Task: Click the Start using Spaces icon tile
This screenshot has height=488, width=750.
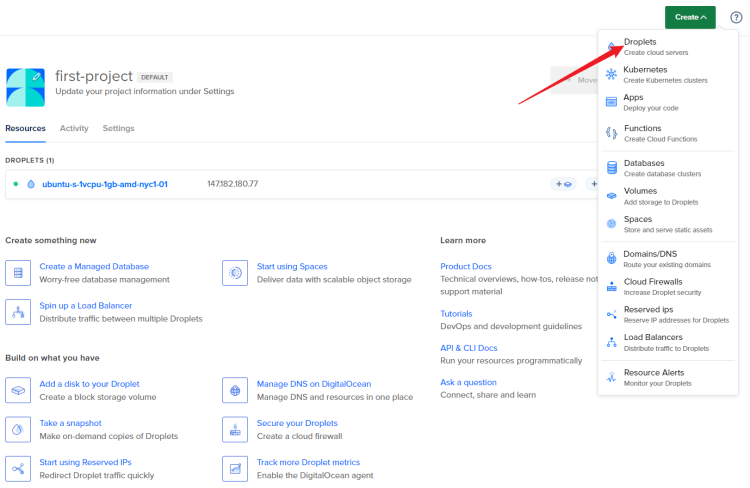Action: tap(235, 273)
